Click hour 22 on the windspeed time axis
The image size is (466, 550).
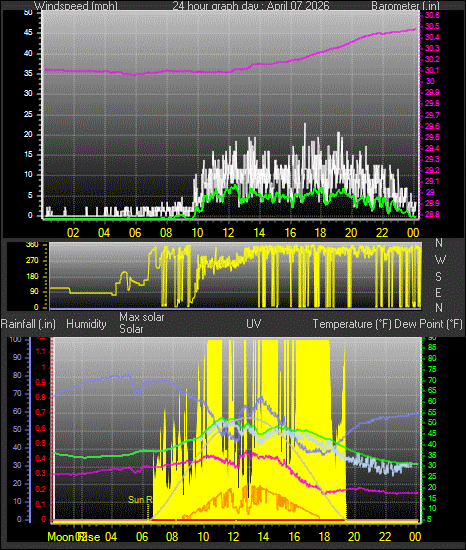click(x=382, y=233)
